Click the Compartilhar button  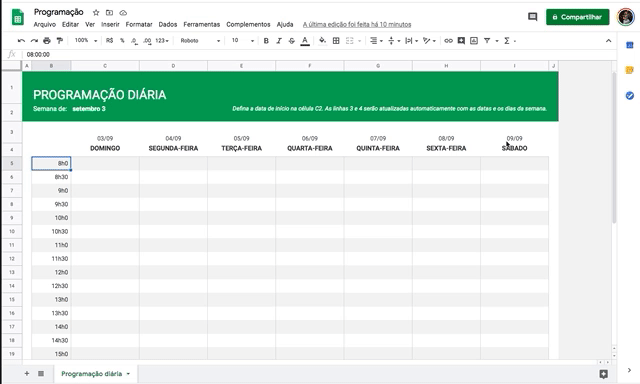578,17
